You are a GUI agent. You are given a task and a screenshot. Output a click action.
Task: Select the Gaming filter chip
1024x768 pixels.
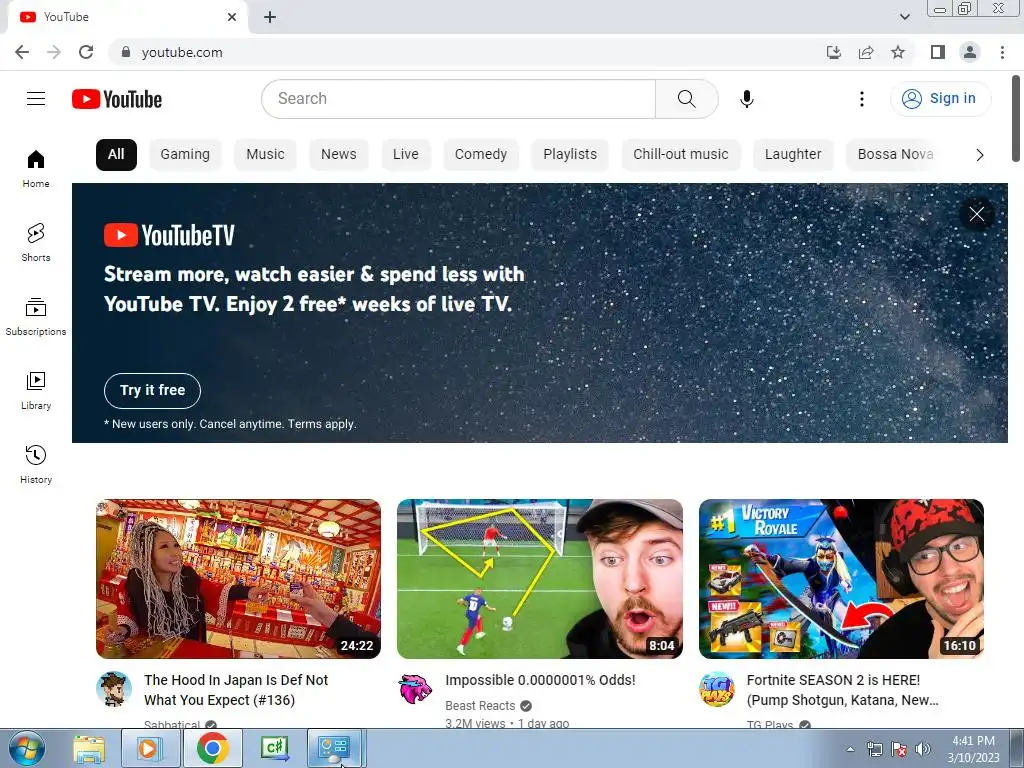click(185, 155)
